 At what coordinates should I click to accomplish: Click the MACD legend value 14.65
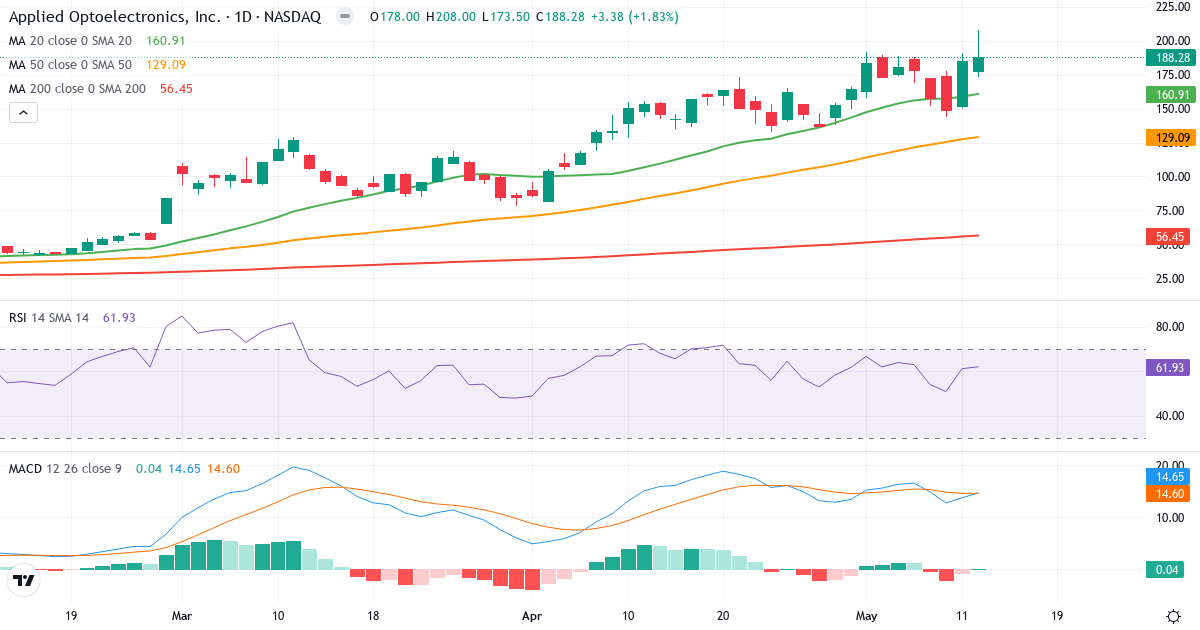[x=184, y=469]
